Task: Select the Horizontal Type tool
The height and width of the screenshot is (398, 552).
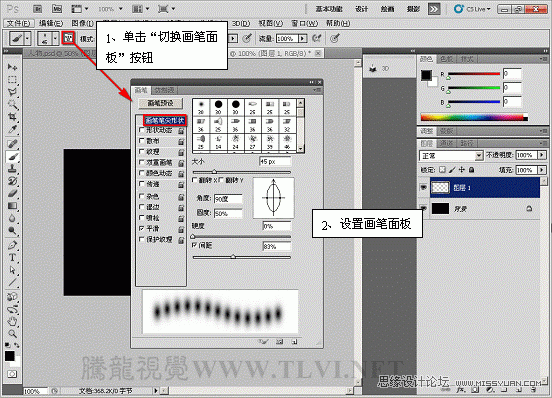Action: pyautogui.click(x=12, y=257)
